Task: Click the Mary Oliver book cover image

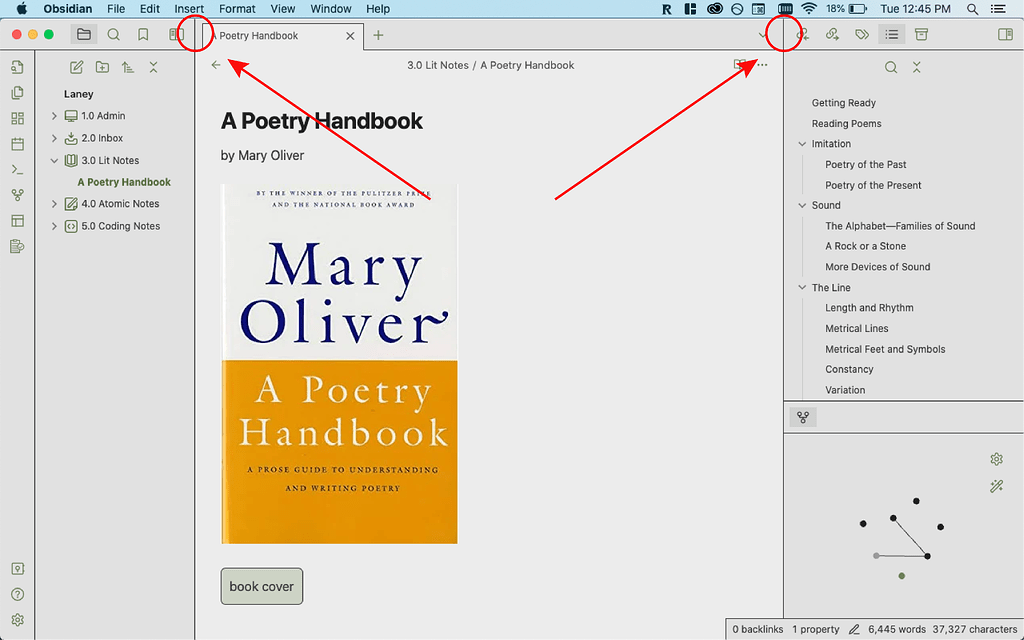Action: coord(339,364)
